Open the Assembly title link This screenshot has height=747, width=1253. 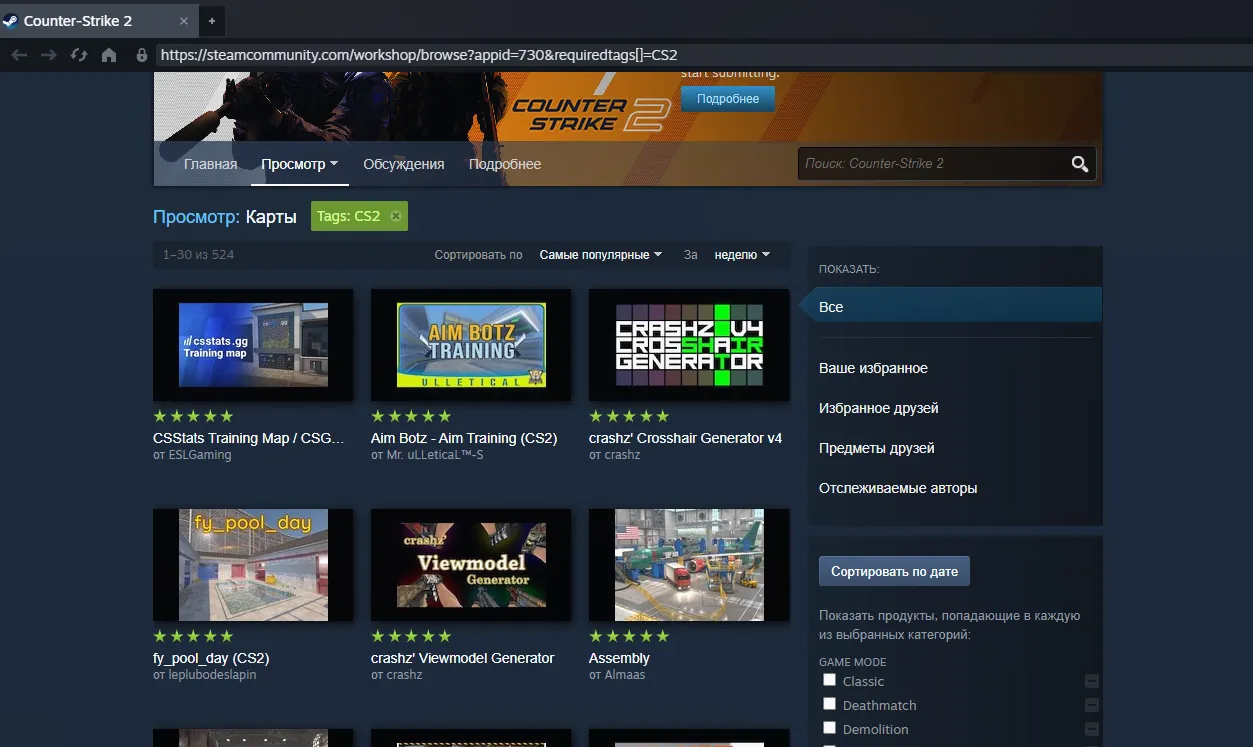(x=619, y=658)
